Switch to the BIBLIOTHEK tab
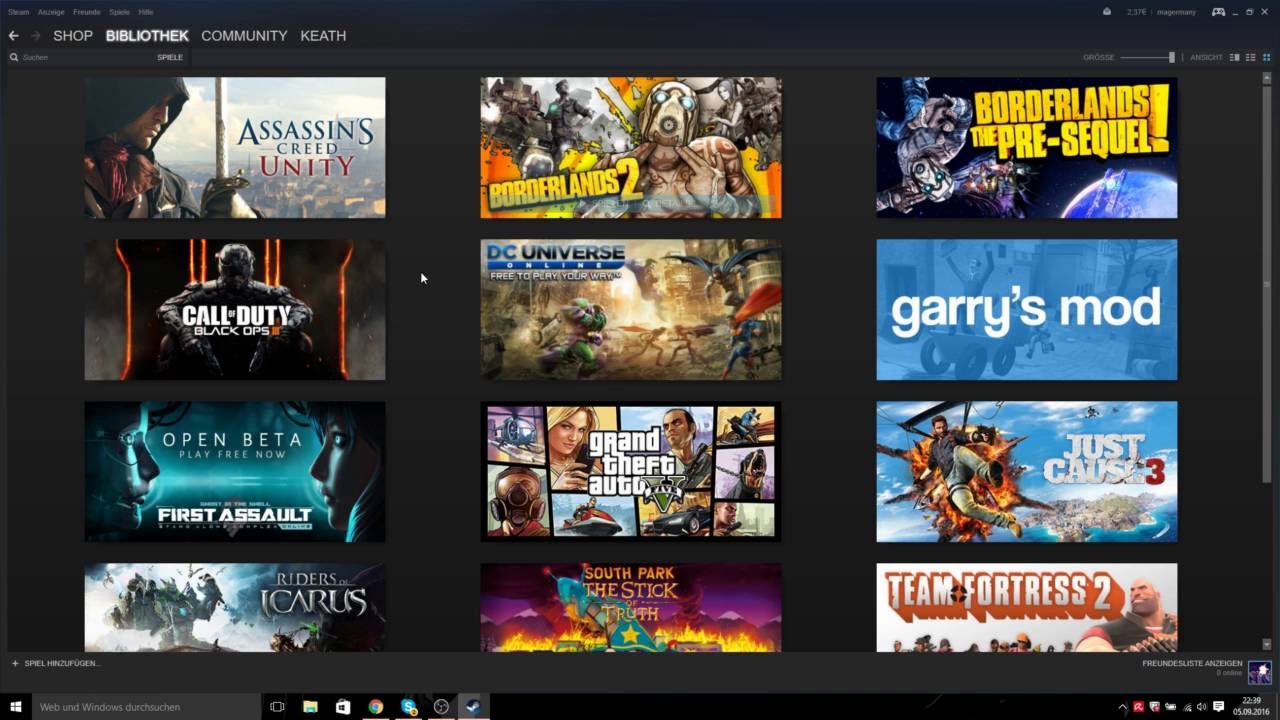1280x720 pixels. [x=147, y=36]
